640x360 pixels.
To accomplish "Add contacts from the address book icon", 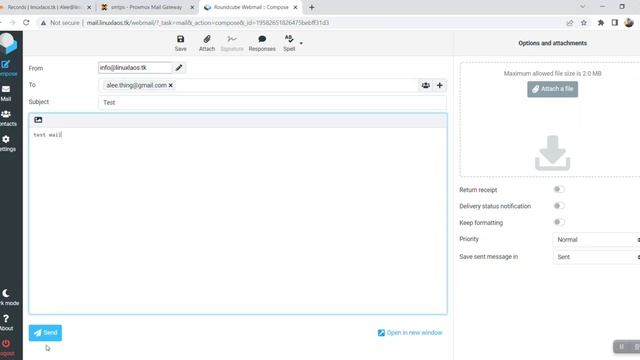I will pos(425,85).
